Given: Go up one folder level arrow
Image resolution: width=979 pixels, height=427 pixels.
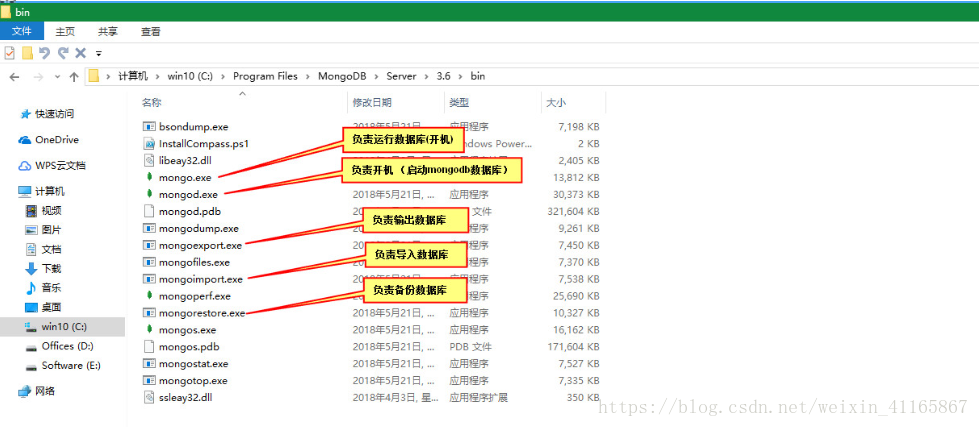Looking at the screenshot, I should (74, 77).
